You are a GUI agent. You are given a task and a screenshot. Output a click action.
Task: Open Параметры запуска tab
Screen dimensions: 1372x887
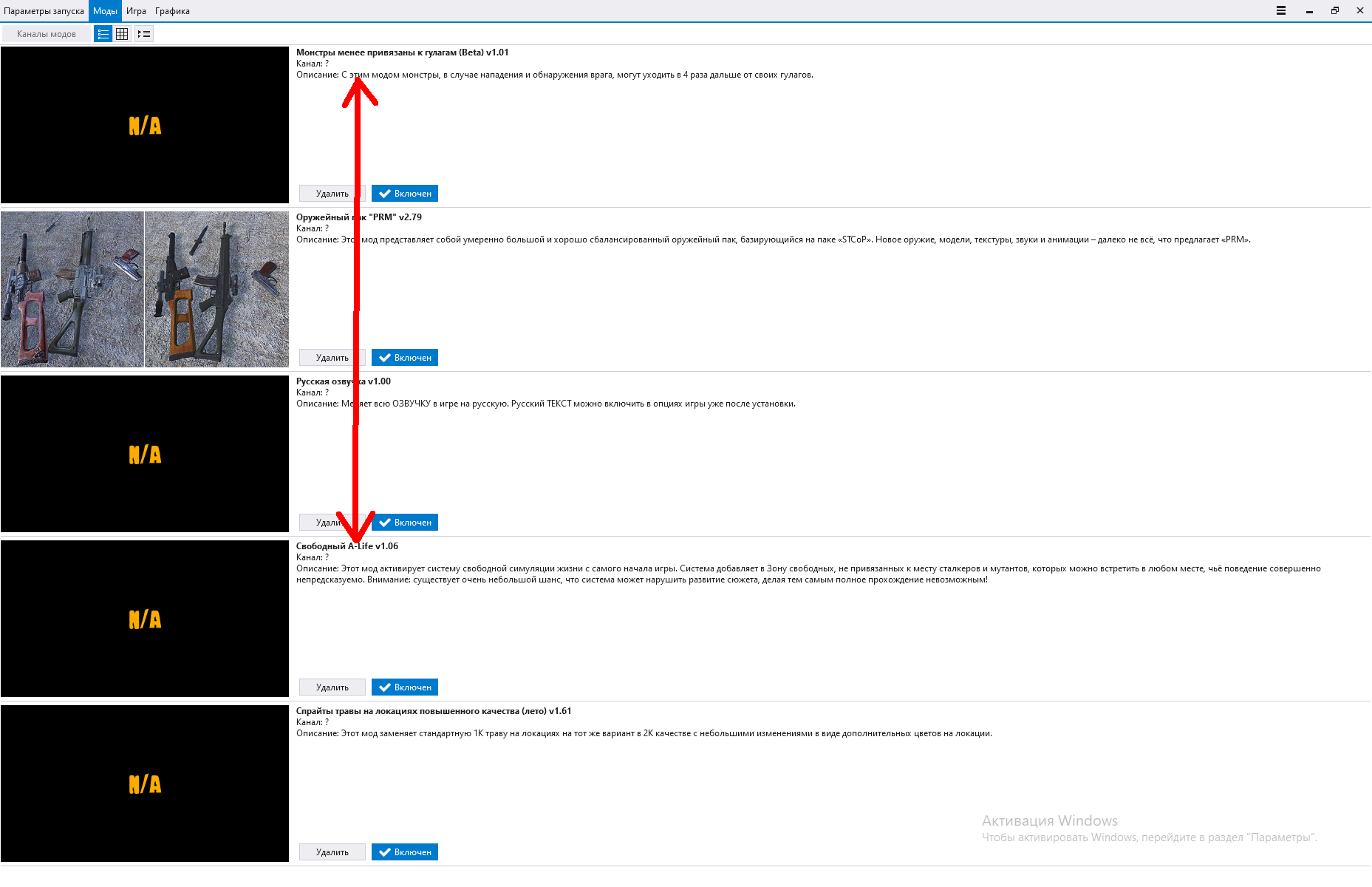(x=44, y=11)
